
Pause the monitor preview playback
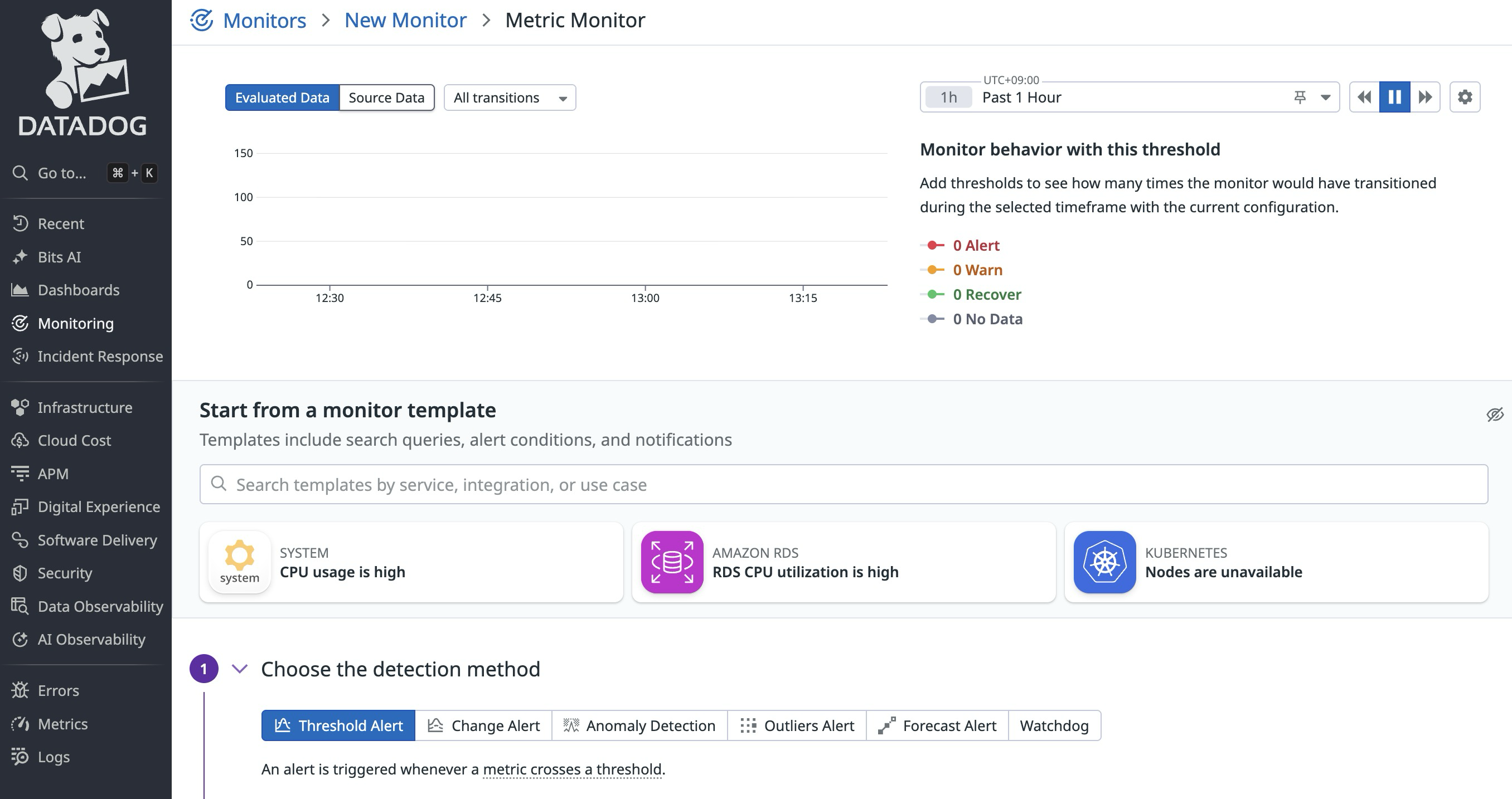pos(1394,96)
